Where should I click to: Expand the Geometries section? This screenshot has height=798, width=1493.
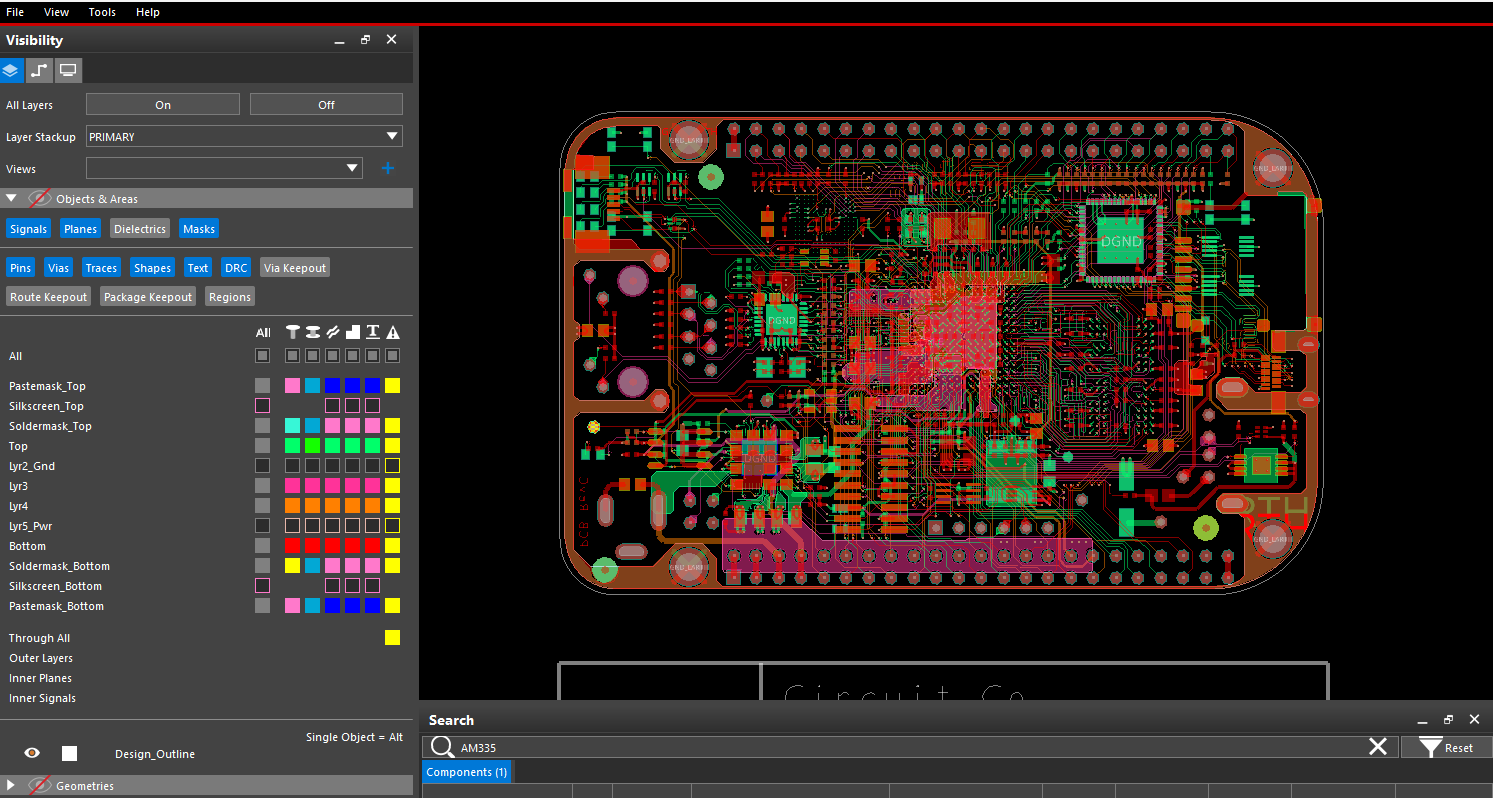coord(11,785)
